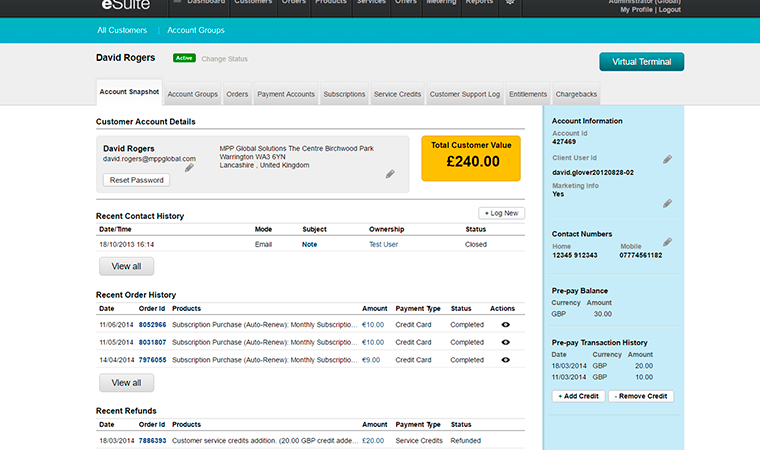Edit Contact Numbers with pencil icon

(x=667, y=242)
